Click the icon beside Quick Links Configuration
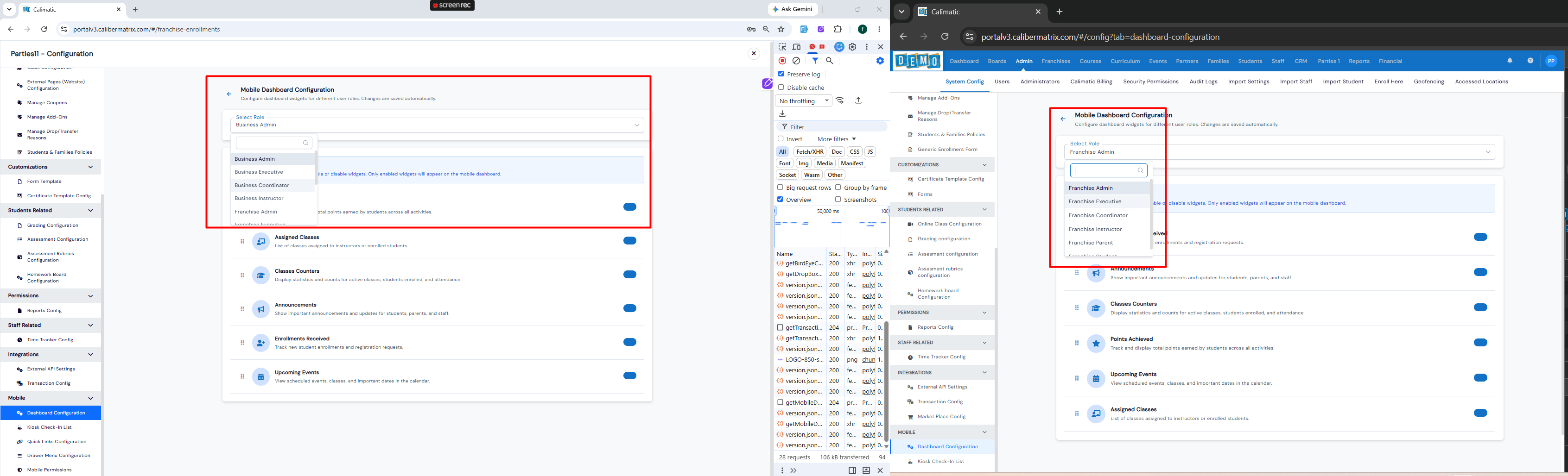This screenshot has height=476, width=1568. pyautogui.click(x=19, y=442)
